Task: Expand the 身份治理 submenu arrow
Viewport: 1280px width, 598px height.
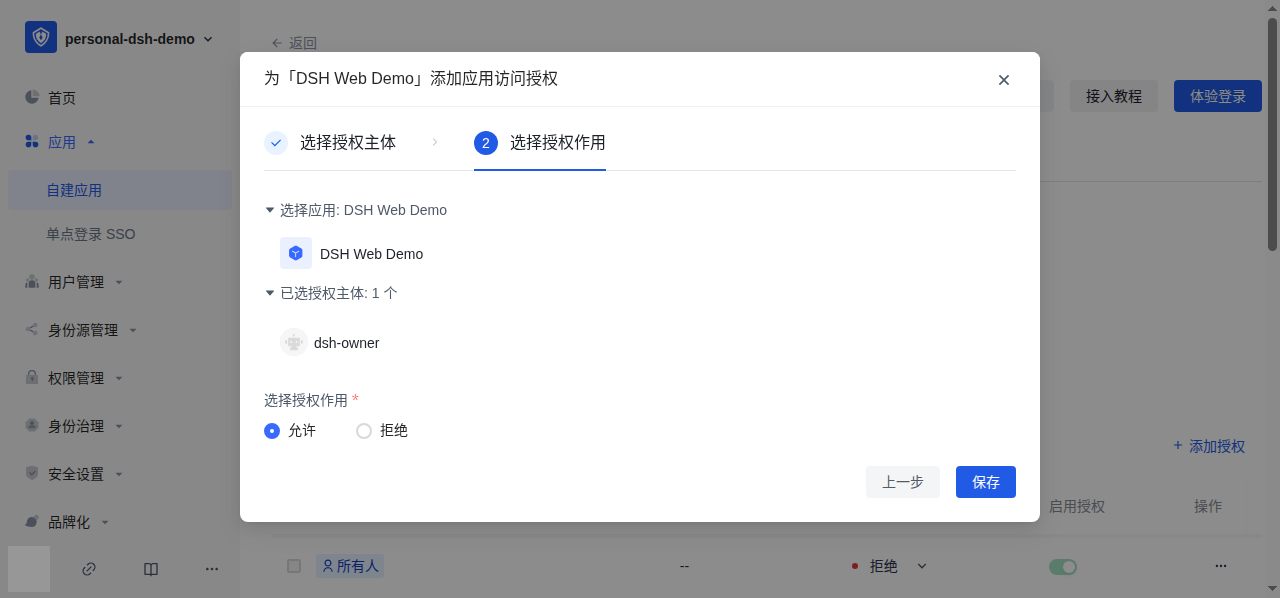Action: coord(119,426)
